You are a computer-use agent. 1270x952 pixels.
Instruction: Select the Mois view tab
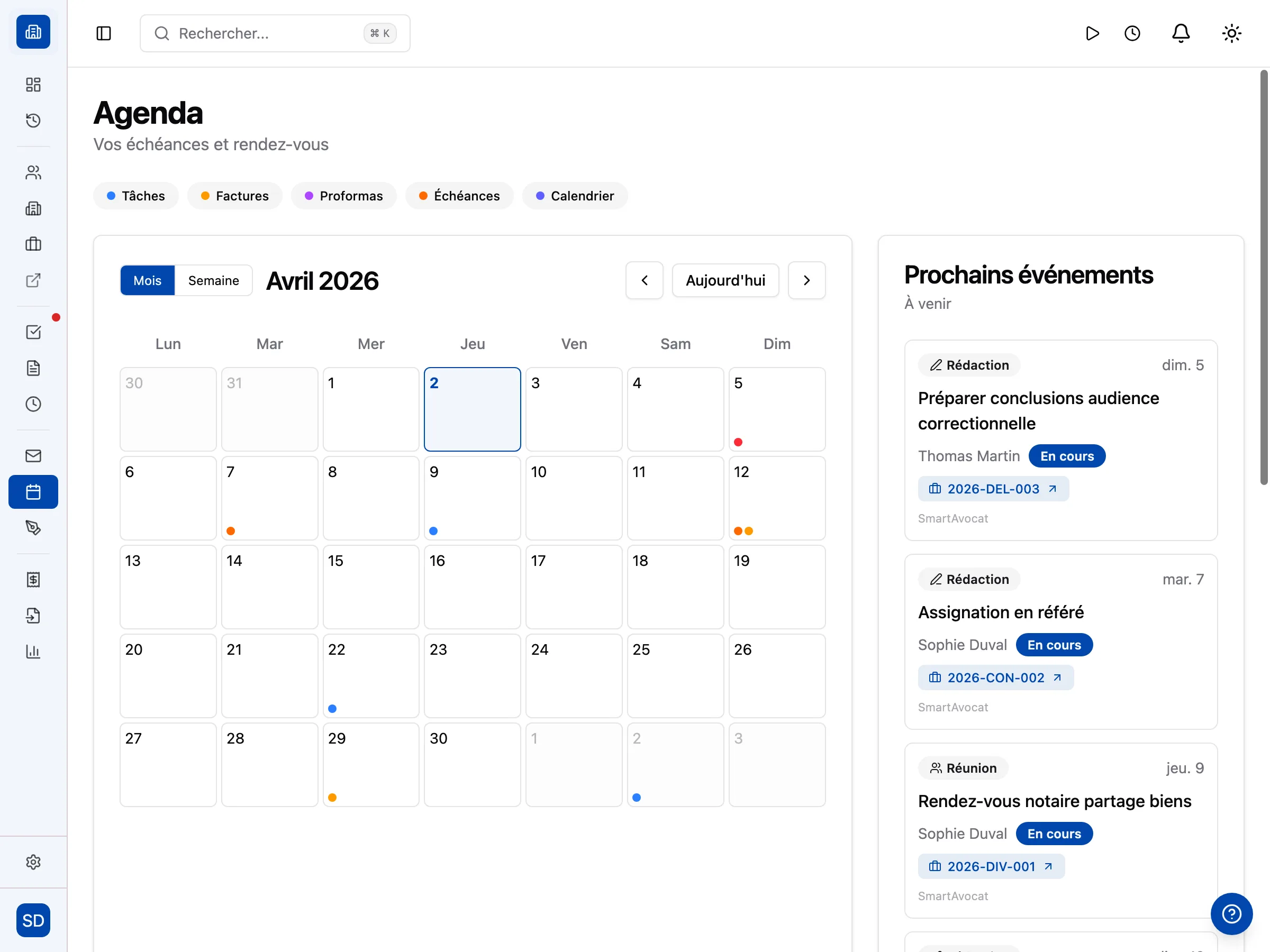(148, 280)
